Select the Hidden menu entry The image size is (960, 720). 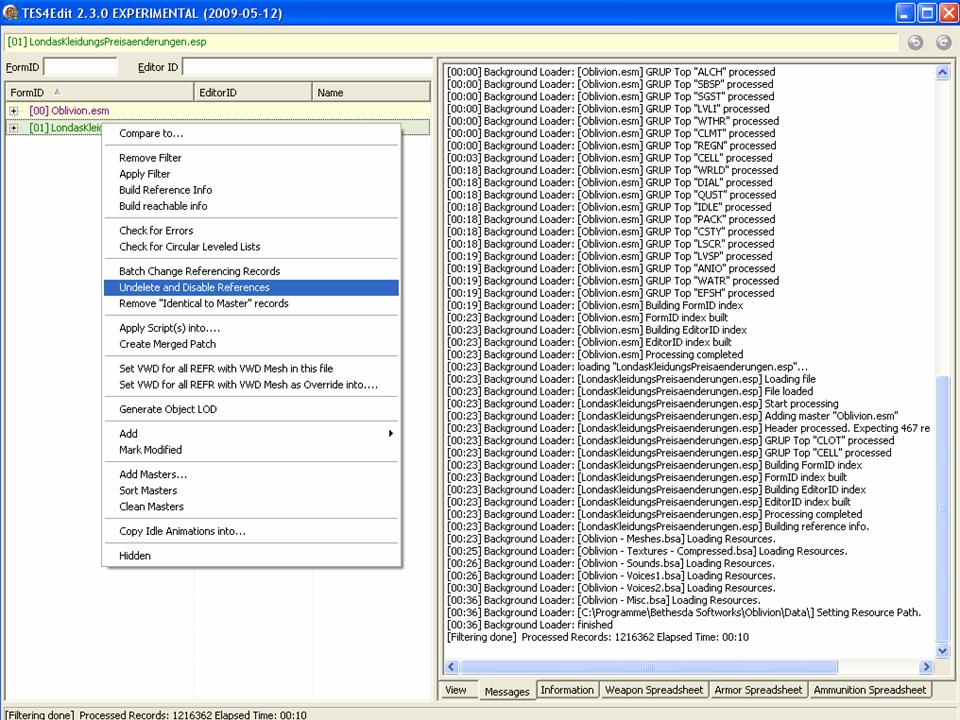[251, 556]
